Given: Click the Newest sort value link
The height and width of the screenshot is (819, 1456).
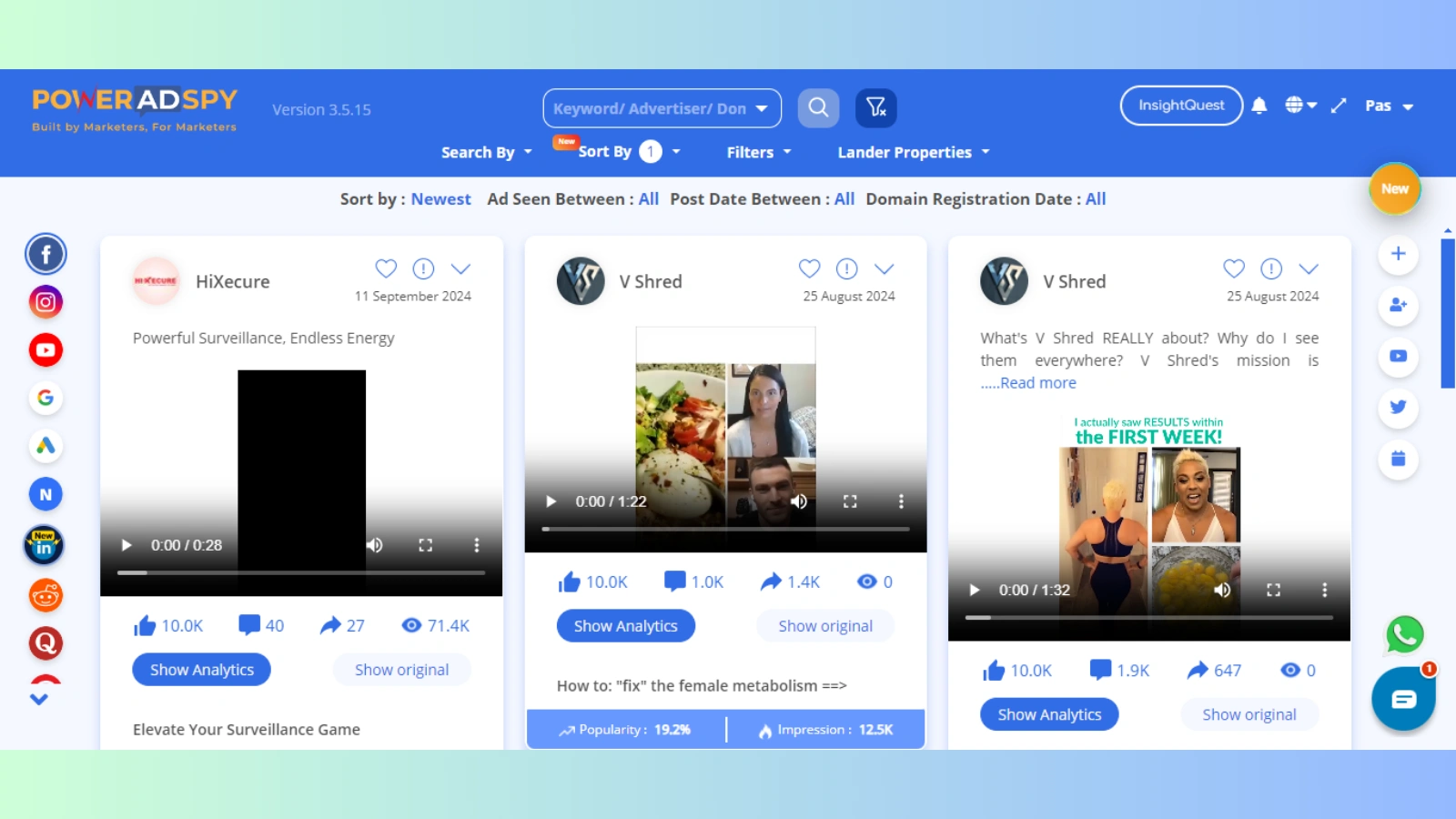Looking at the screenshot, I should [440, 199].
